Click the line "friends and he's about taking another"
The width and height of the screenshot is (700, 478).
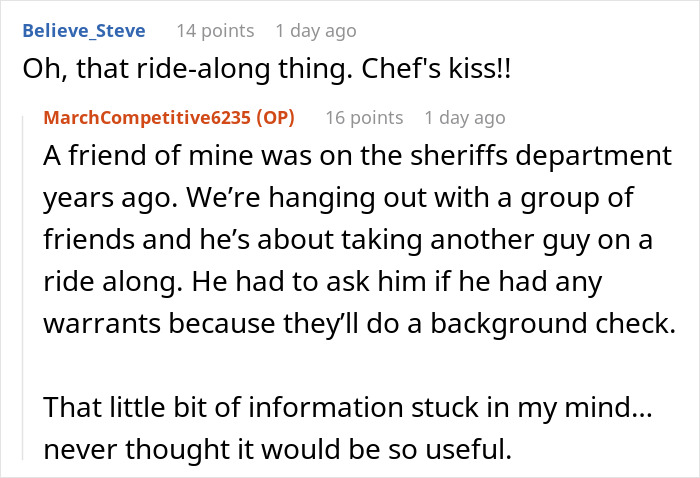point(345,242)
